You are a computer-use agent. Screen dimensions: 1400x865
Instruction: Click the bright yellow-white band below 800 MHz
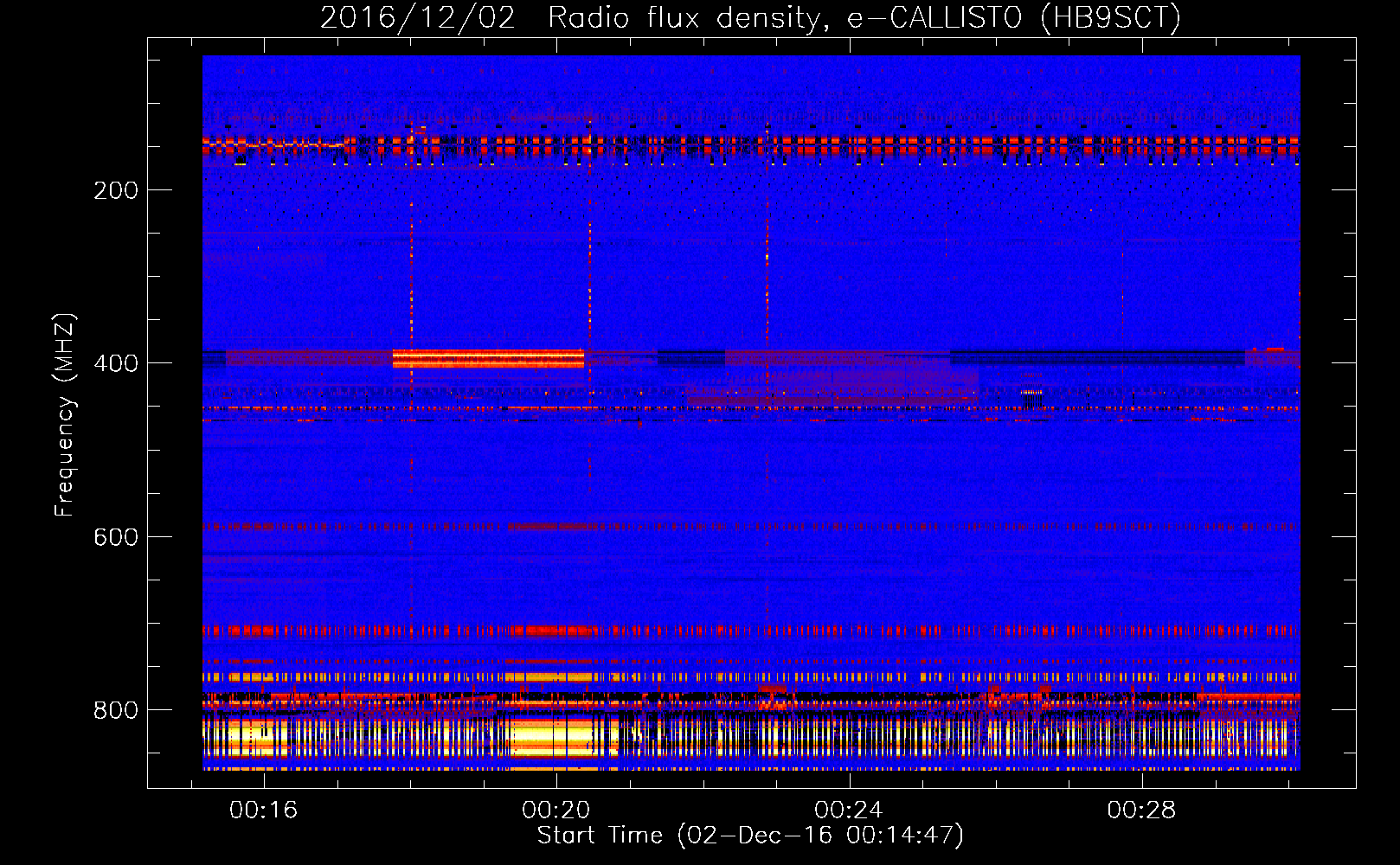click(x=410, y=738)
